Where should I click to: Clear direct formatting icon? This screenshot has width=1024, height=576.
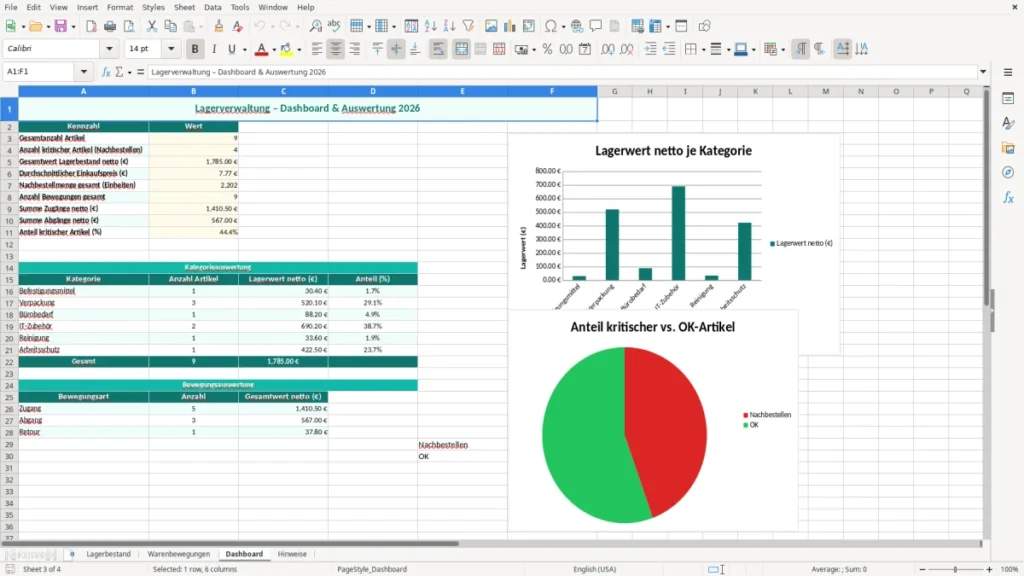click(x=238, y=26)
